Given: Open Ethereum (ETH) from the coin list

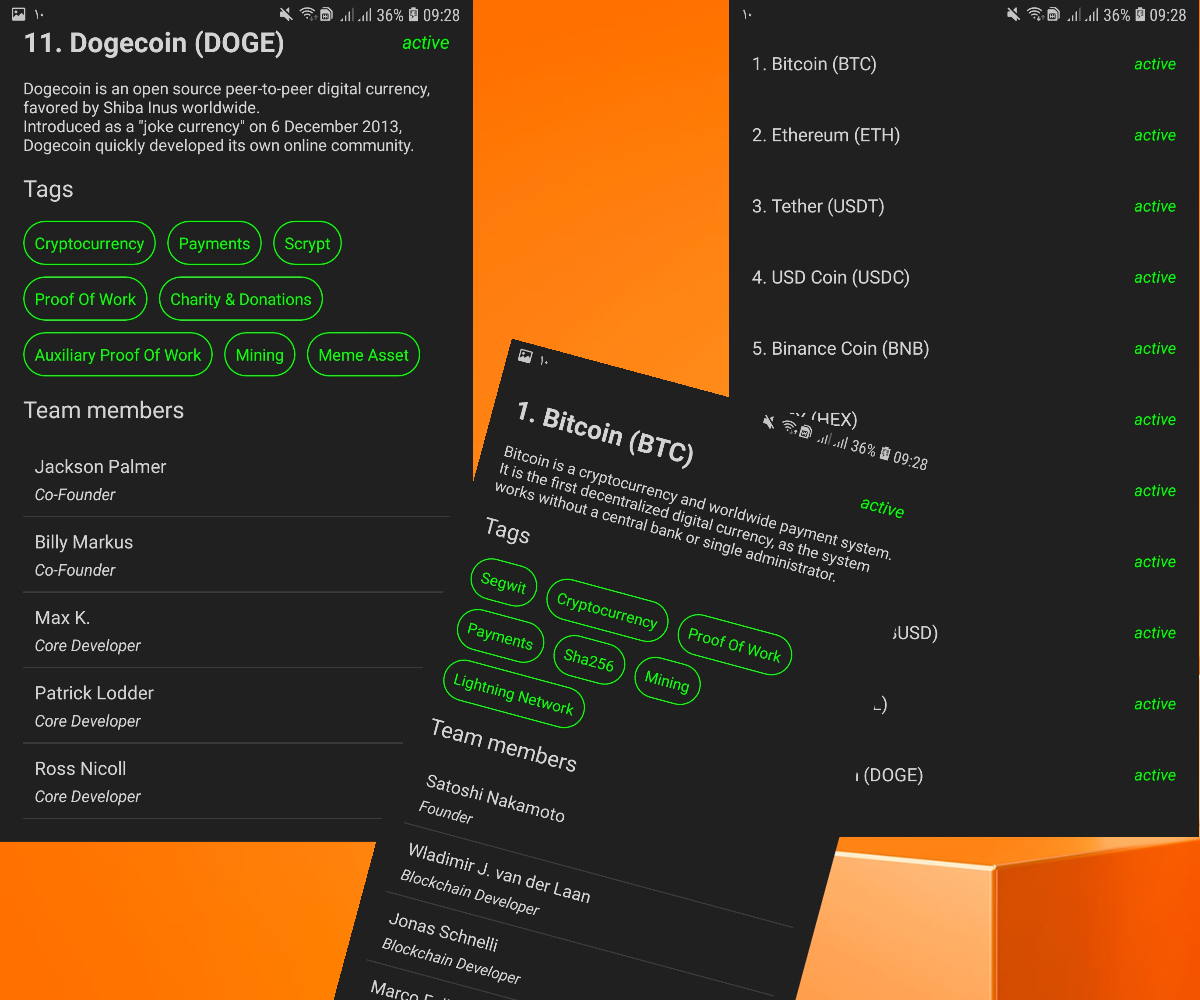Looking at the screenshot, I should tap(826, 135).
